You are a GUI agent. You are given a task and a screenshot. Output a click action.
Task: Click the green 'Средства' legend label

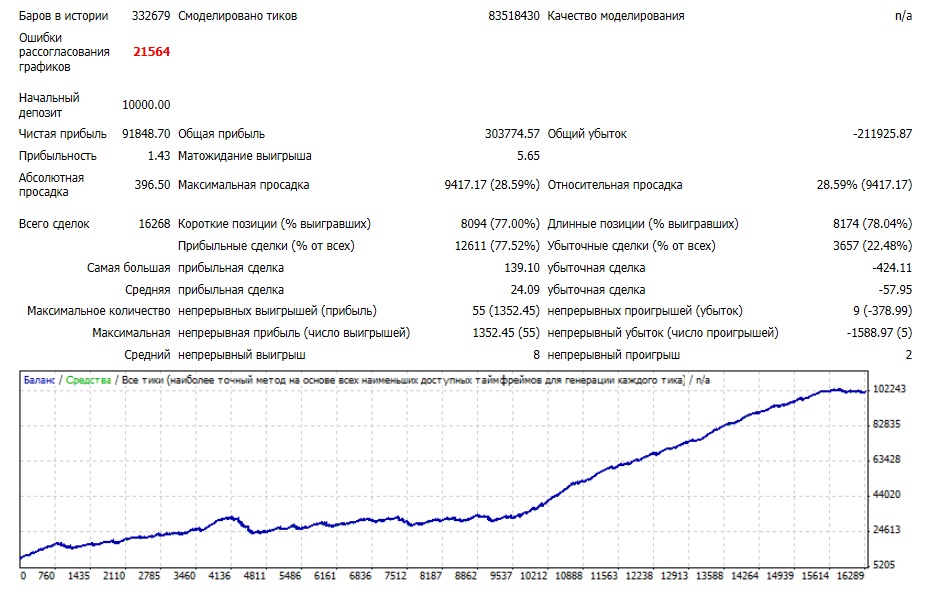pyautogui.click(x=88, y=380)
